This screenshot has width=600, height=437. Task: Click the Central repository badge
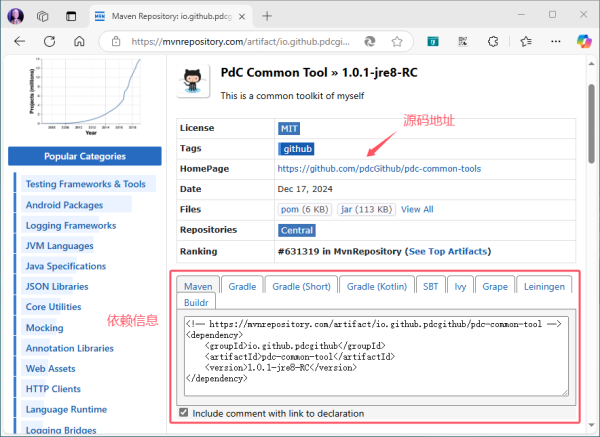[297, 230]
